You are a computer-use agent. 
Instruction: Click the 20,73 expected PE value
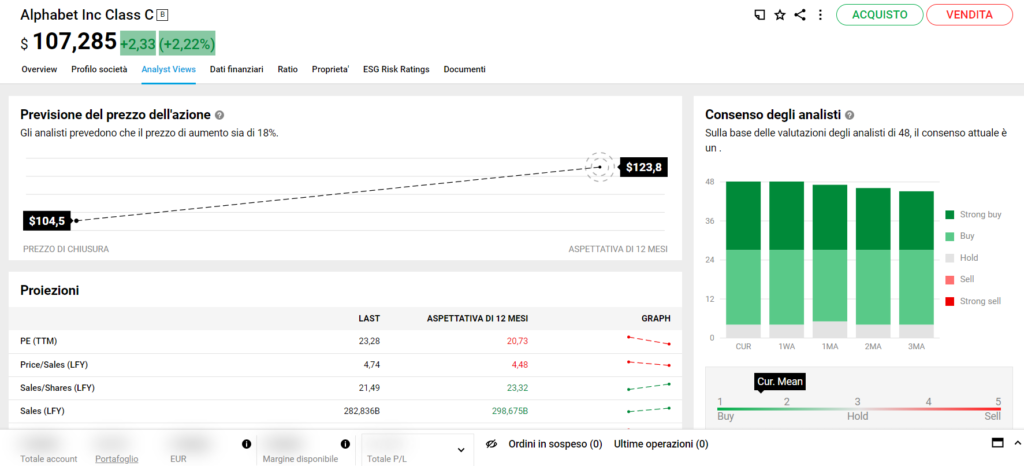coord(516,341)
